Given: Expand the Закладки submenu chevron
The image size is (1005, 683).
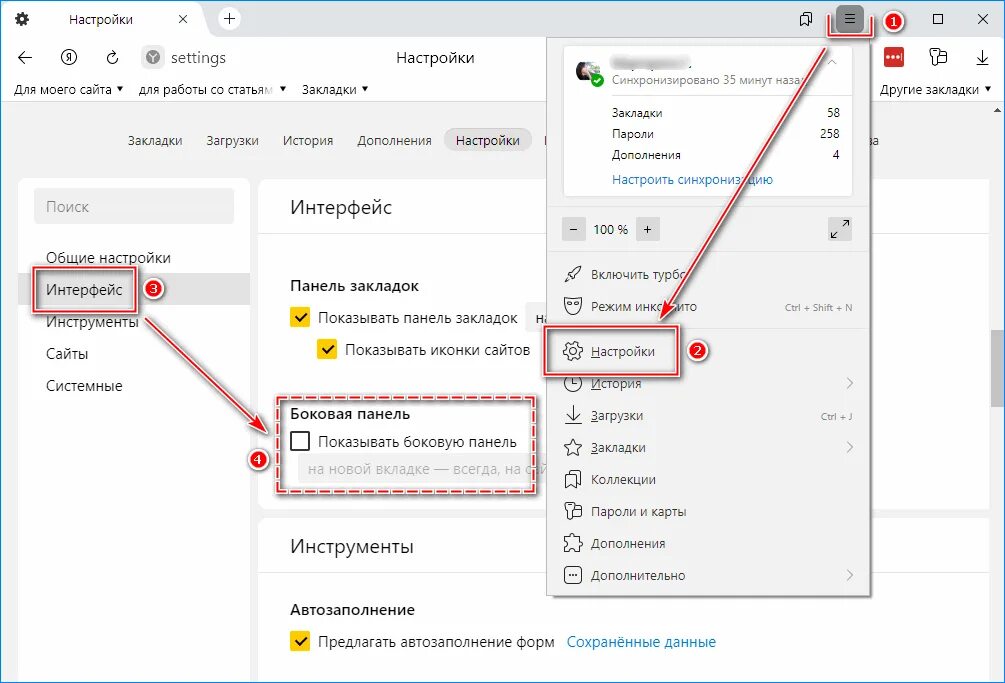Looking at the screenshot, I should click(x=850, y=447).
